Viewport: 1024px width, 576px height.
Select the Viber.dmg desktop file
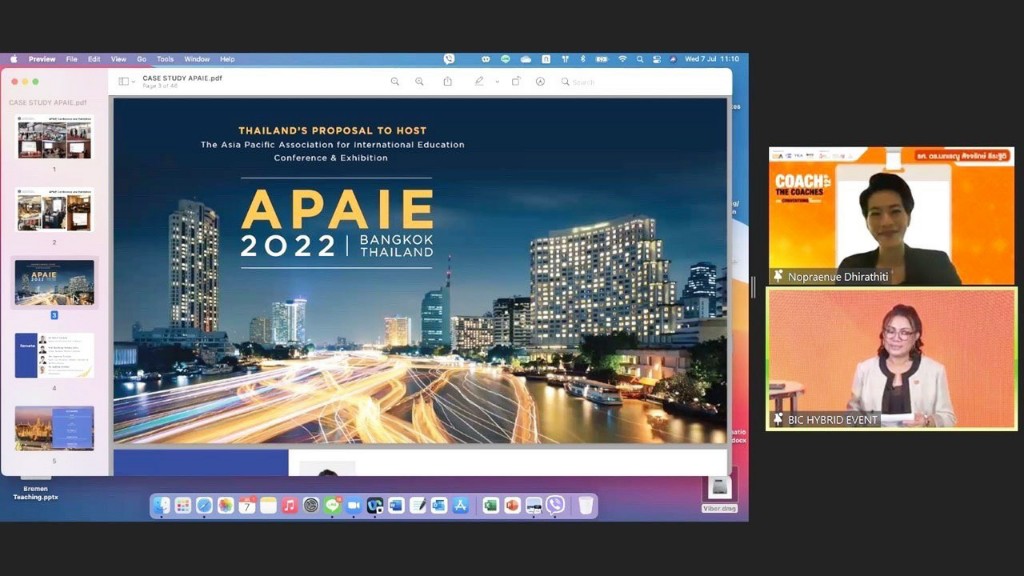tap(720, 494)
